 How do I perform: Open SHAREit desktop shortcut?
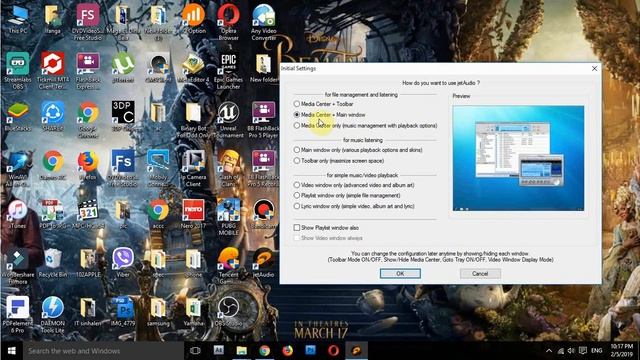click(x=53, y=116)
